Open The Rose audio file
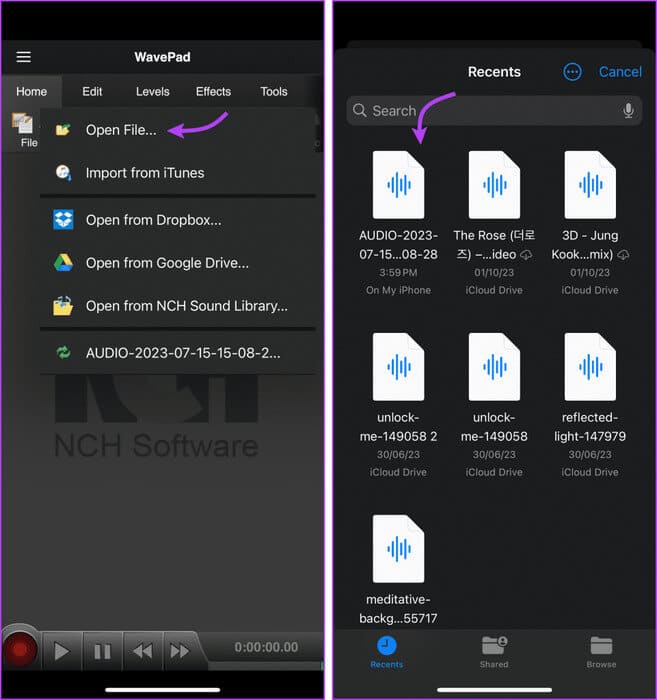The height and width of the screenshot is (700, 657). (x=494, y=223)
